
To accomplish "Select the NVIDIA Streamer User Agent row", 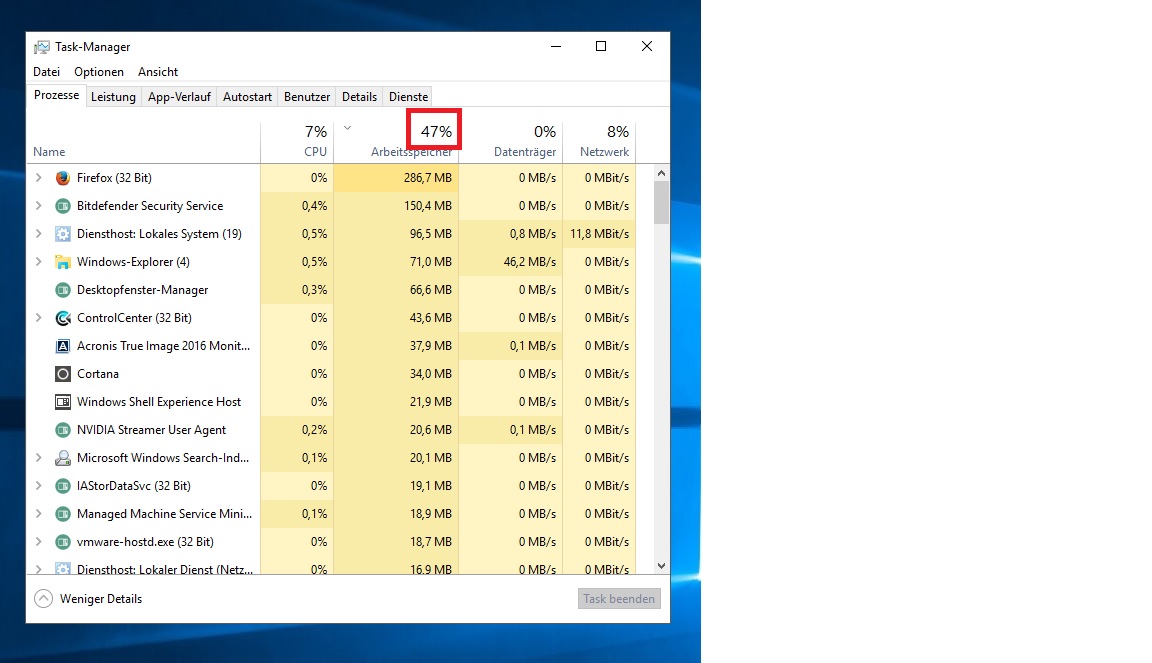I will 331,429.
